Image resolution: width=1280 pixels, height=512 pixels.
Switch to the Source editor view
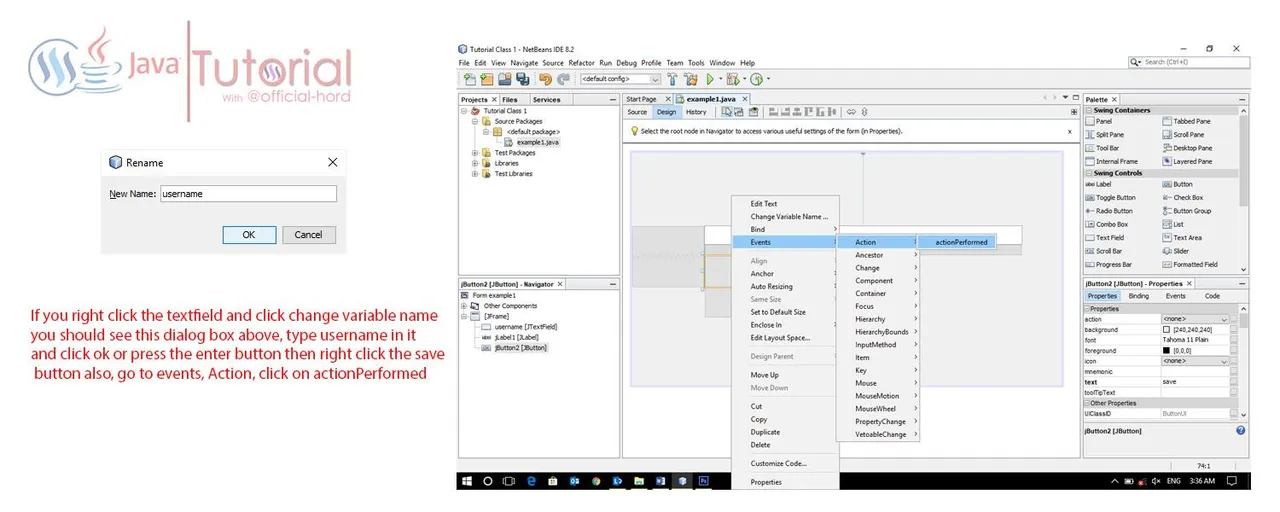pos(637,112)
